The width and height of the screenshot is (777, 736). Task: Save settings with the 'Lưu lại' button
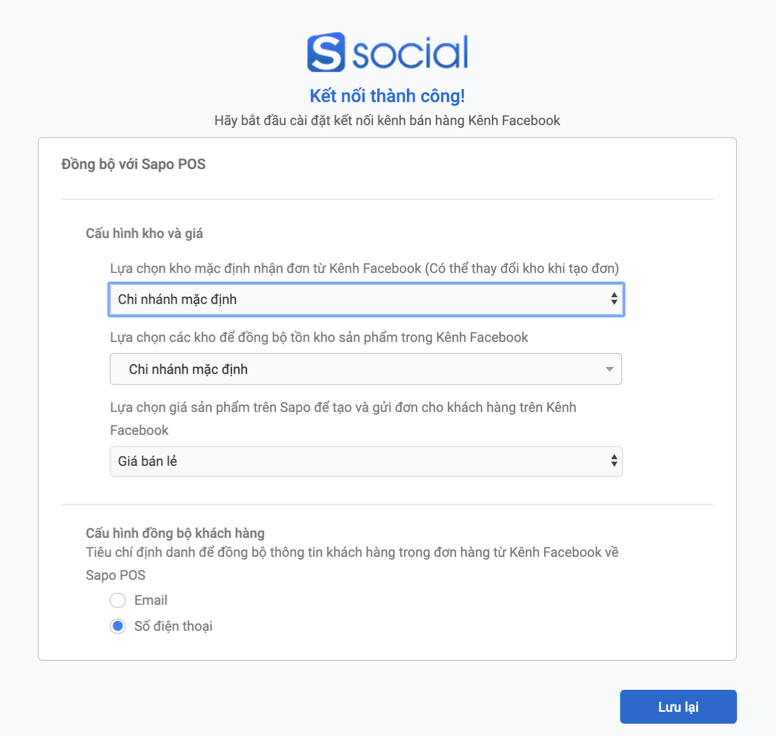click(678, 707)
